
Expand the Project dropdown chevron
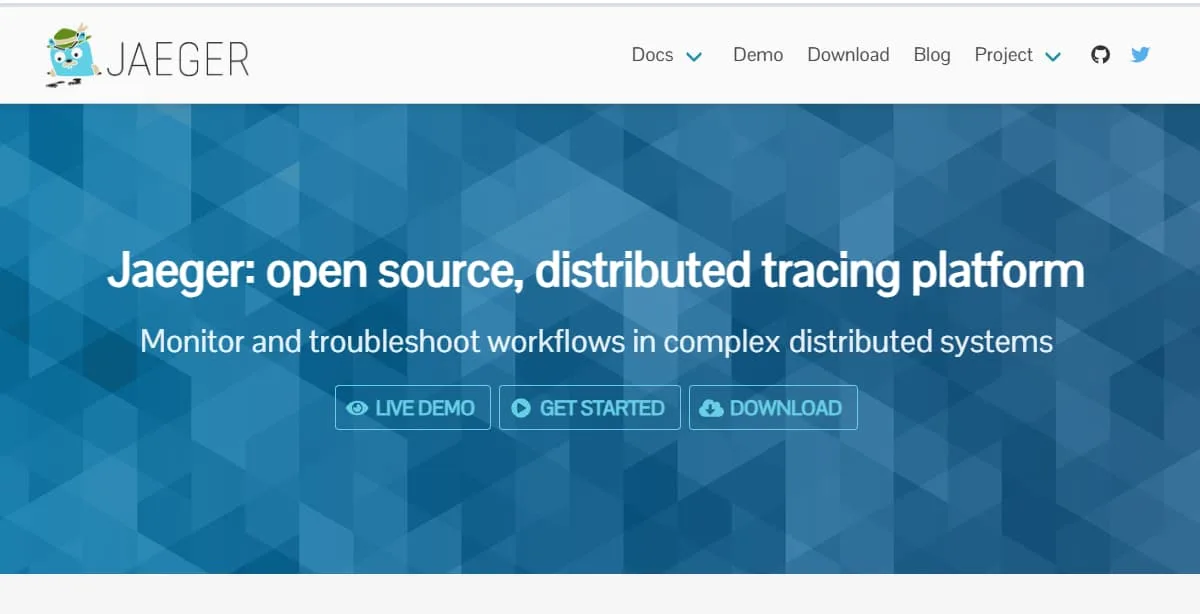pyautogui.click(x=1052, y=57)
